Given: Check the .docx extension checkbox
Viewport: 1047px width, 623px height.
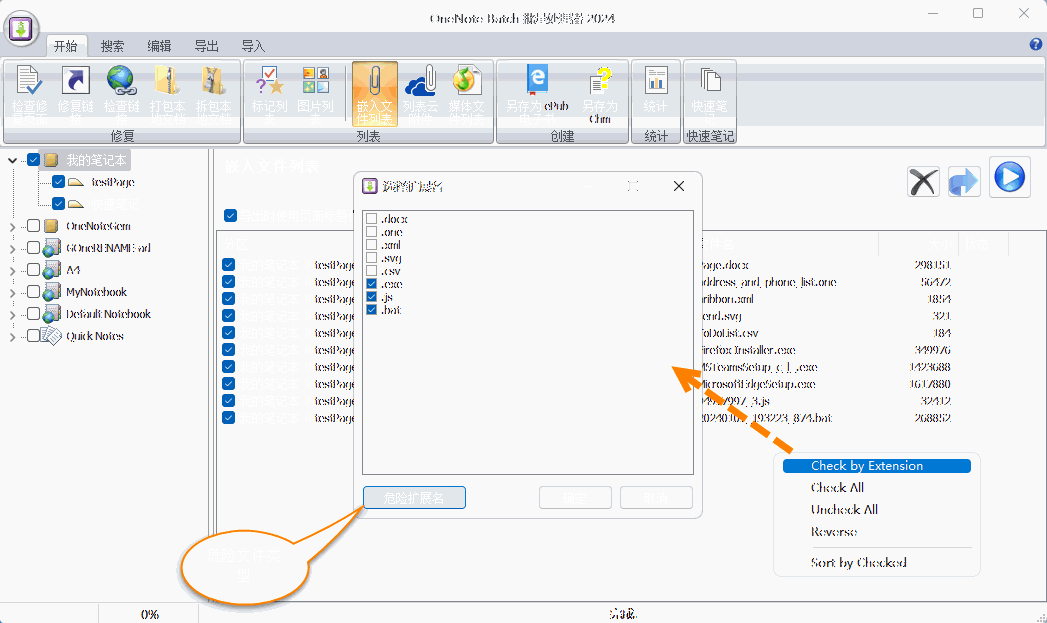Looking at the screenshot, I should (372, 218).
